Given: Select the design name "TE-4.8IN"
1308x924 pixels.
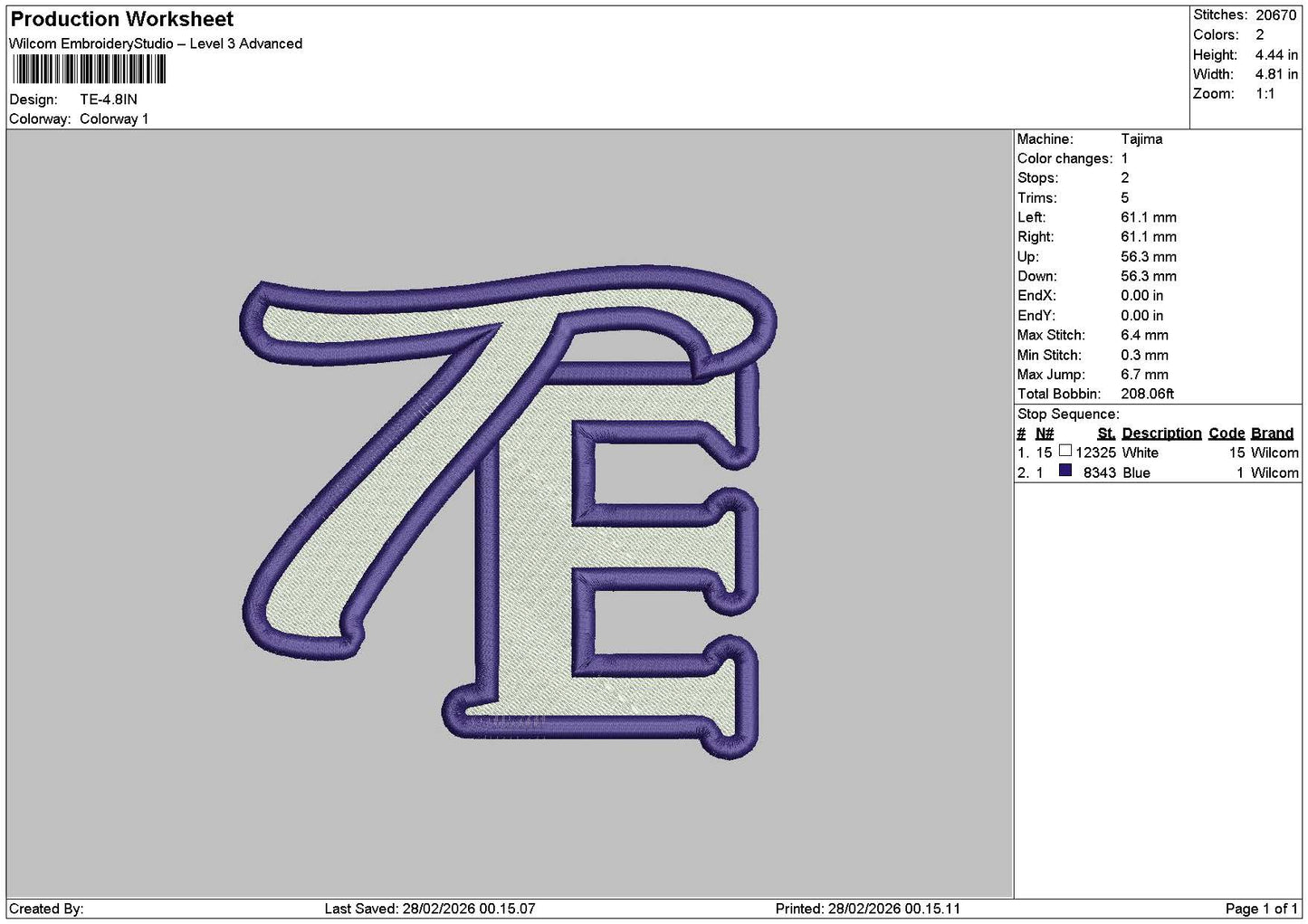Looking at the screenshot, I should (109, 100).
